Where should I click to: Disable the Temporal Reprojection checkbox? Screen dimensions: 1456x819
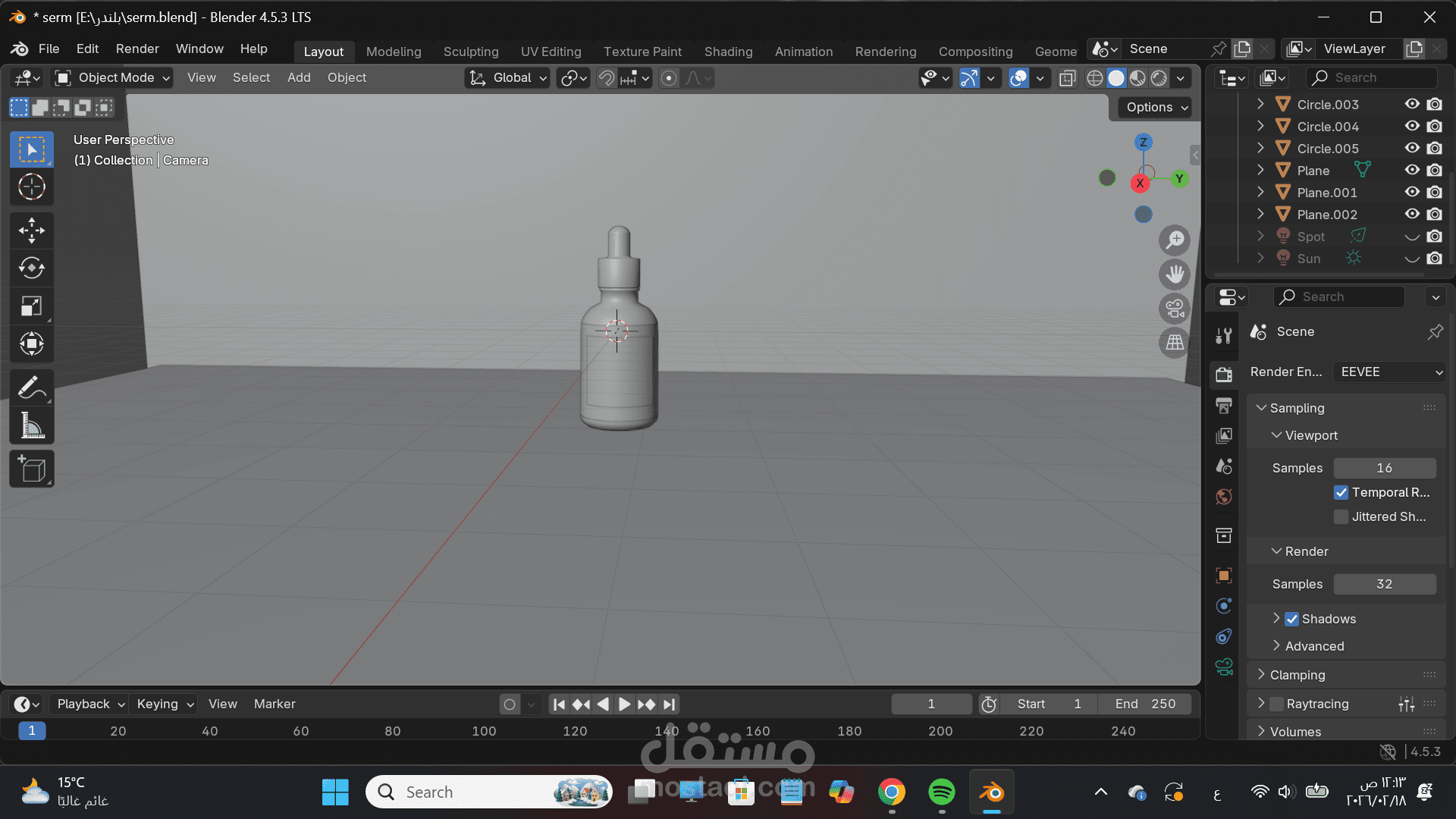pyautogui.click(x=1341, y=493)
